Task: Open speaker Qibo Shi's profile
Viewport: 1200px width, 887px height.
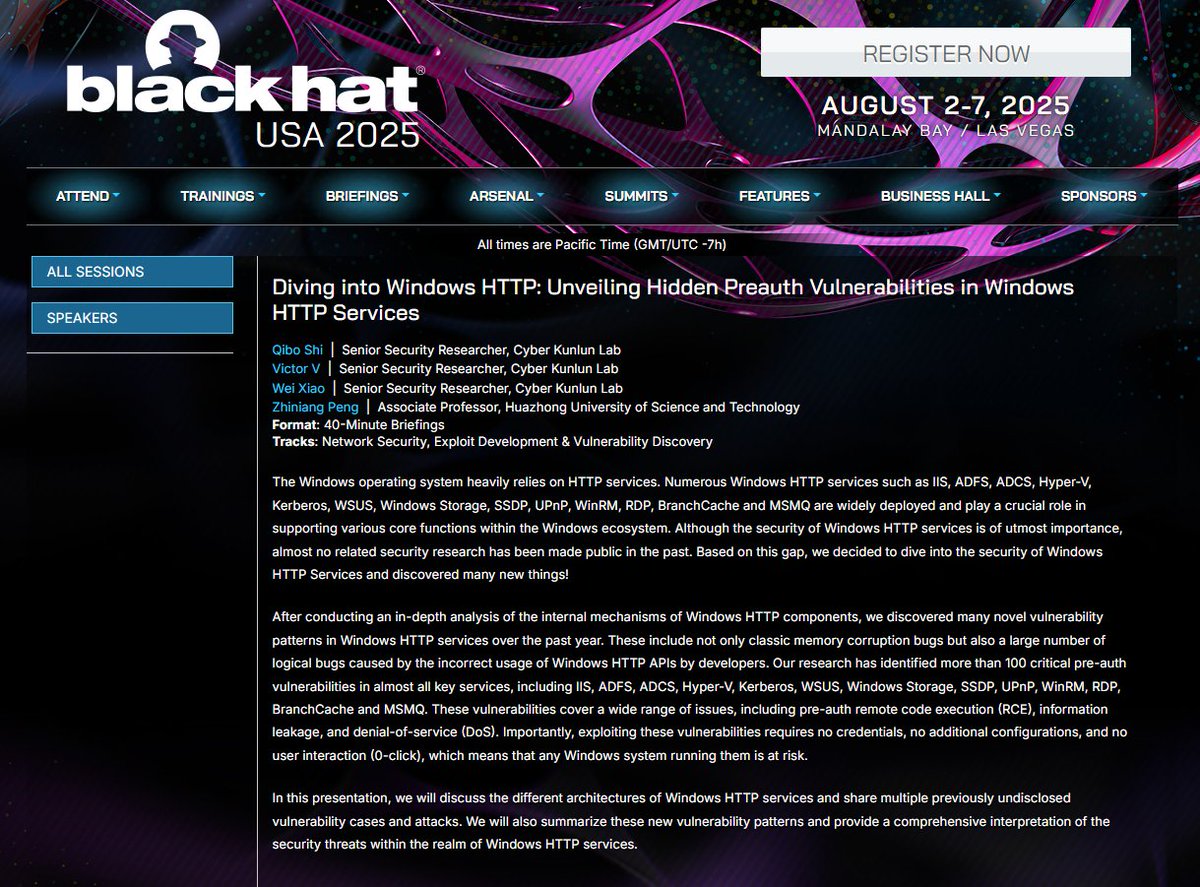Action: coord(298,350)
